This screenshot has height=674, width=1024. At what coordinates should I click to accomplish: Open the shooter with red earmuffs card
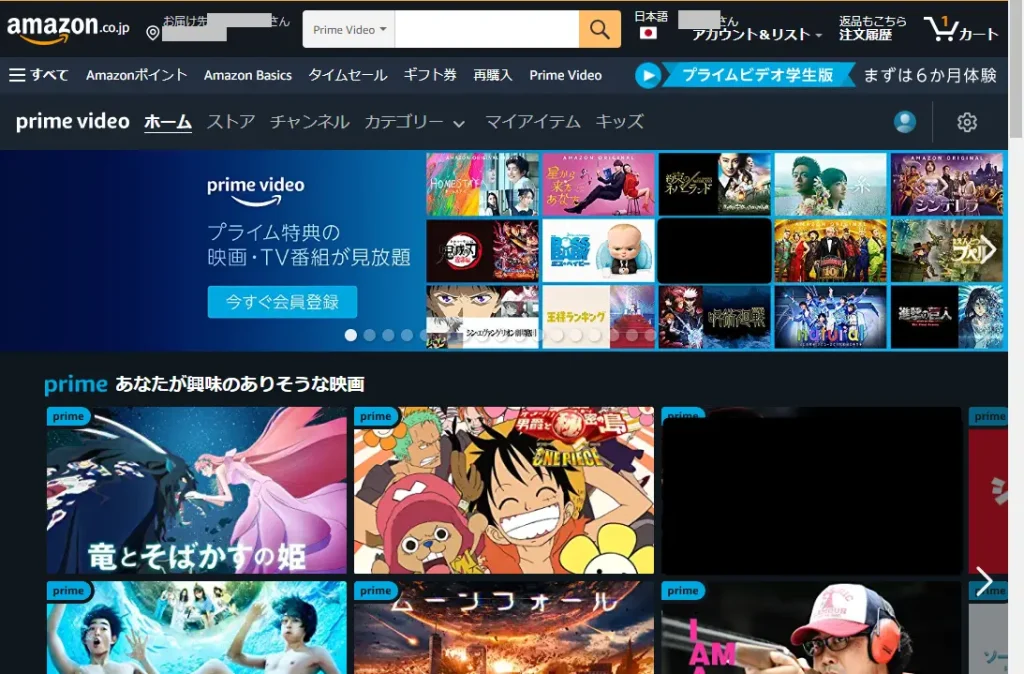(x=811, y=628)
